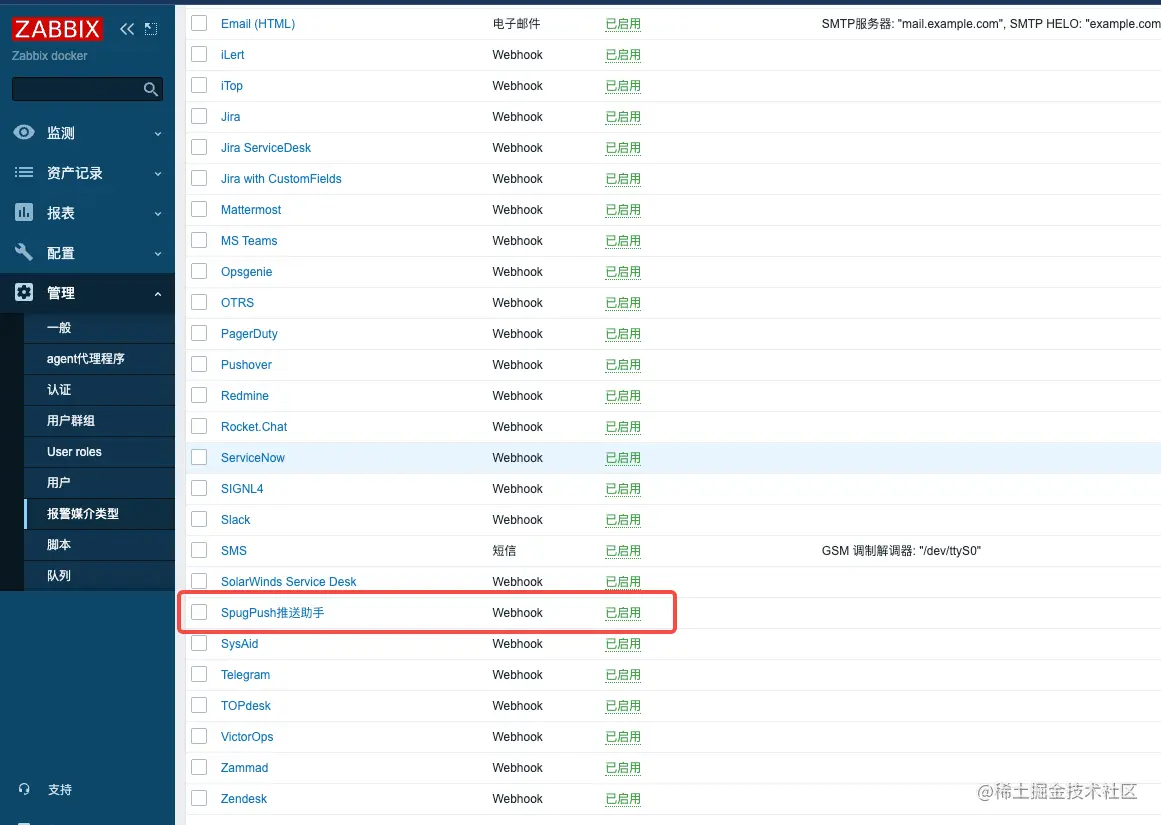The width and height of the screenshot is (1161, 825).
Task: Open the VictorOps media type
Action: tap(247, 737)
